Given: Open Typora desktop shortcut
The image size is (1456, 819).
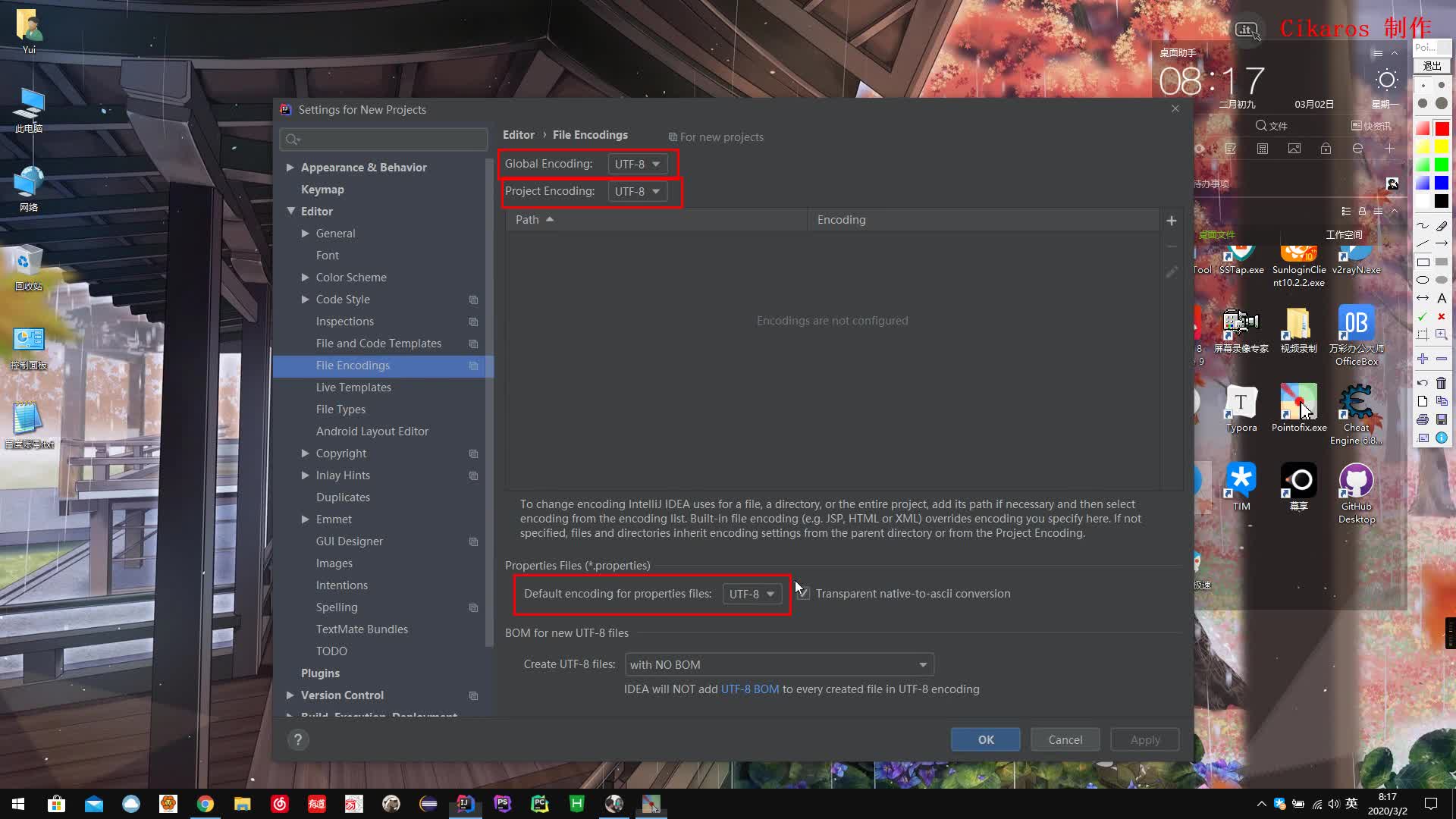Looking at the screenshot, I should click(x=1241, y=403).
